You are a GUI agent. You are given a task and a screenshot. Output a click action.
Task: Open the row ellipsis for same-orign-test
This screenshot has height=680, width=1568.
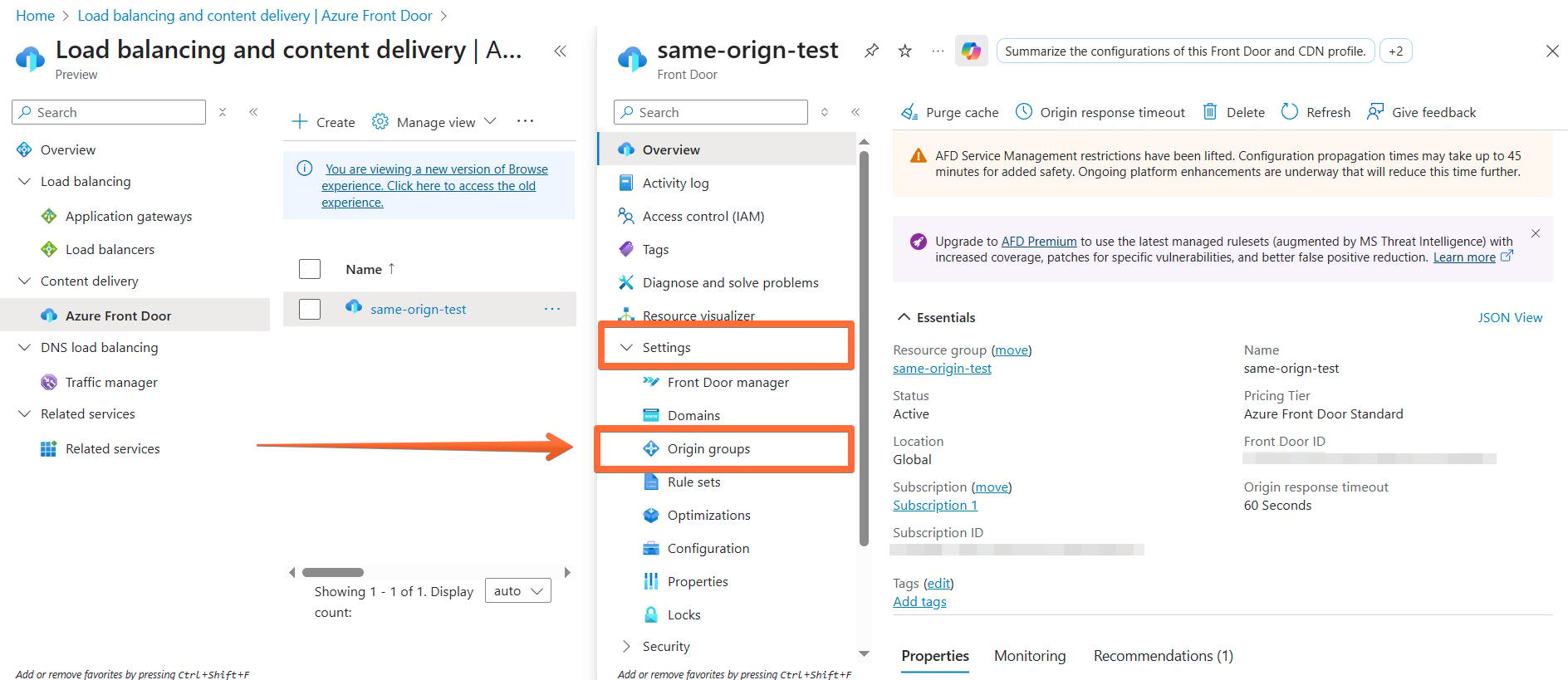(x=552, y=309)
